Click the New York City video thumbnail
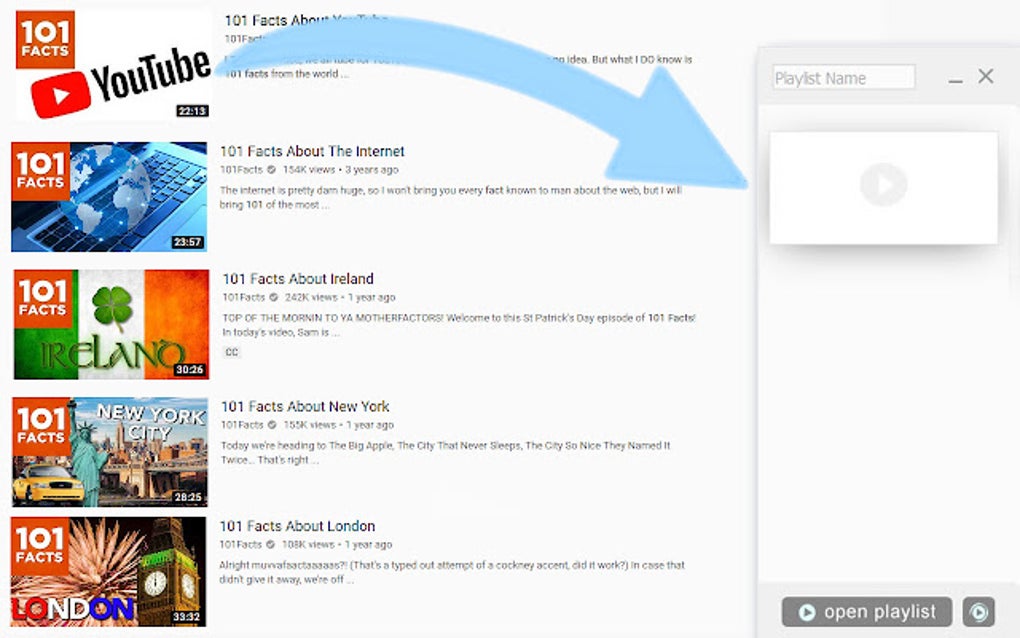 (108, 452)
